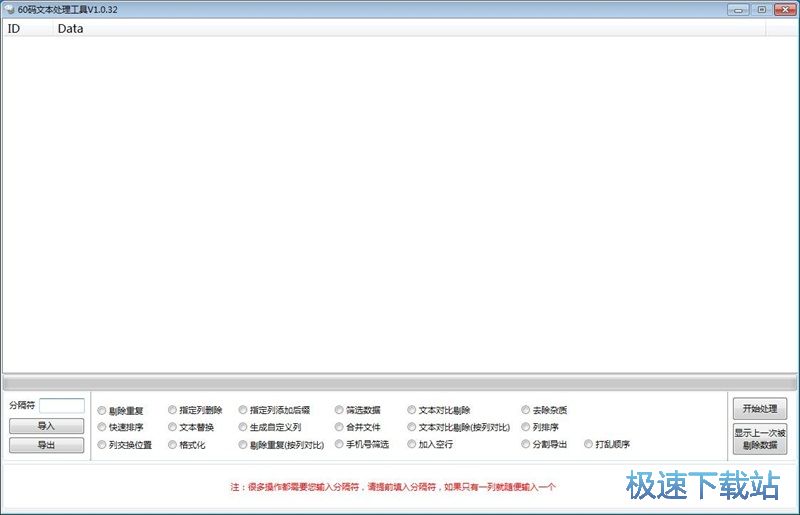800x515 pixels.
Task: Click the ID column header
Action: (x=28, y=29)
